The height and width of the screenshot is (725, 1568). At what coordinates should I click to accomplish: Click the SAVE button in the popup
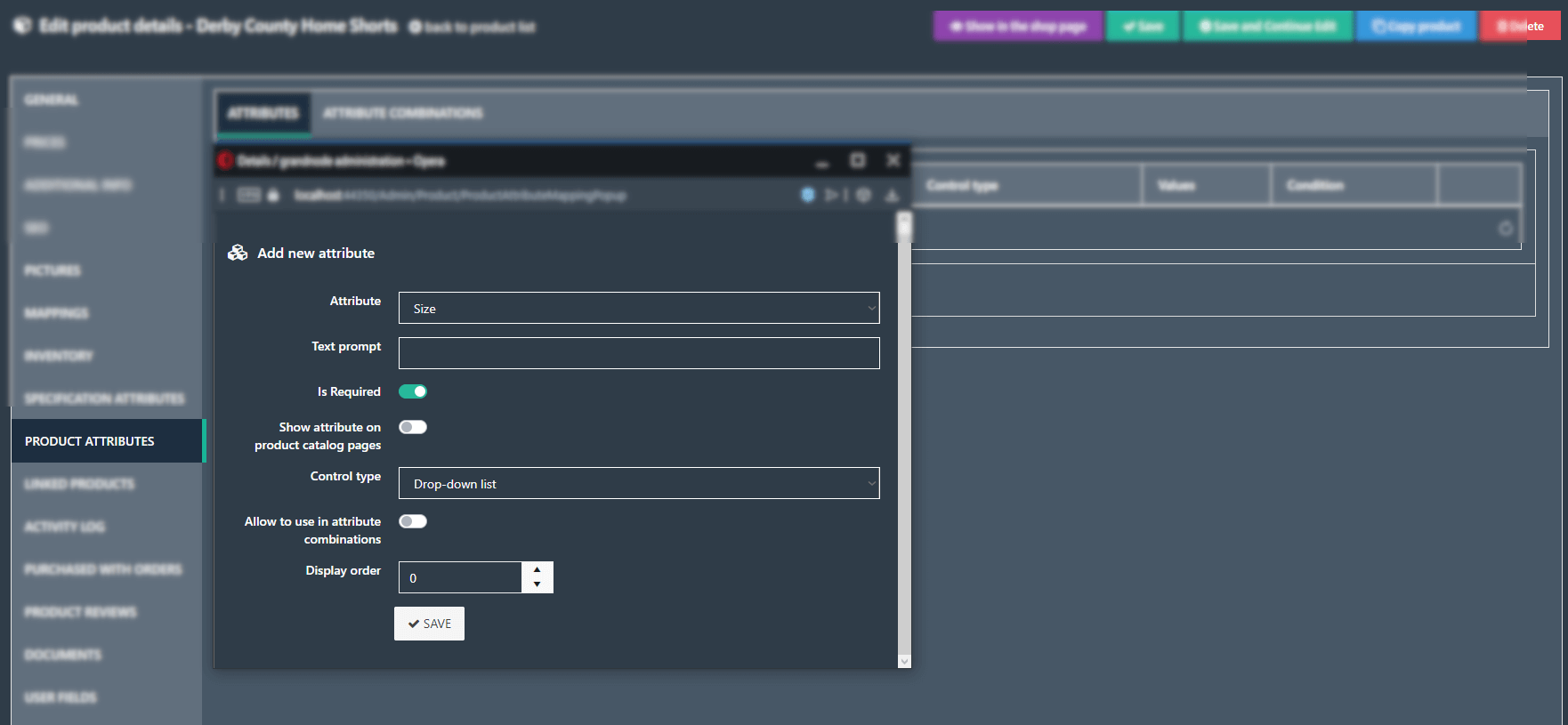(x=429, y=624)
